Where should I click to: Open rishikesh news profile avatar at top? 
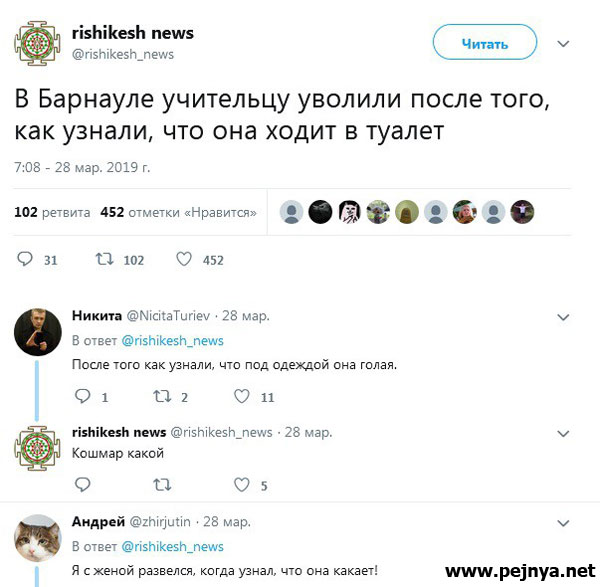pos(38,43)
